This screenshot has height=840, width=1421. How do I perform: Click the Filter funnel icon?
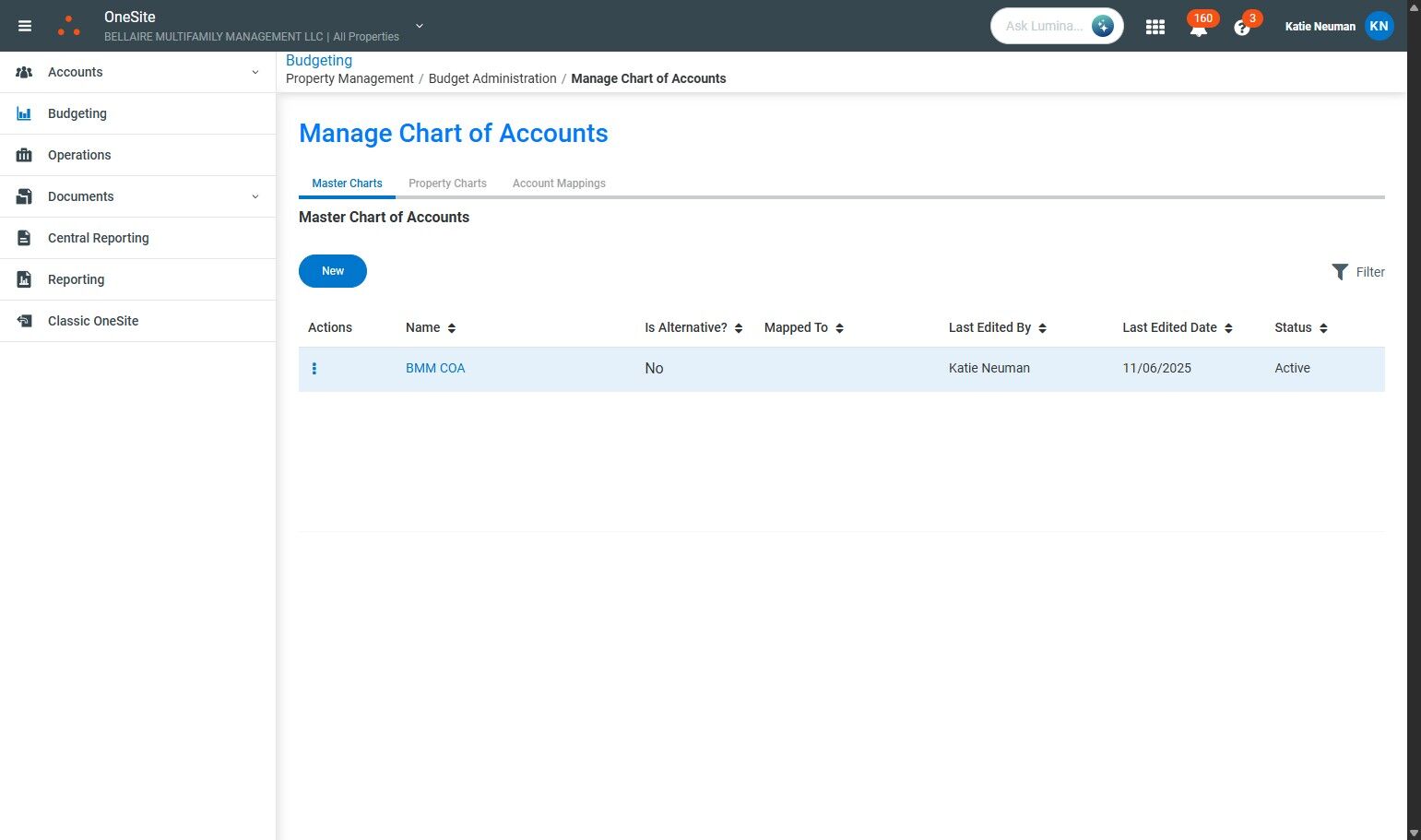tap(1340, 271)
